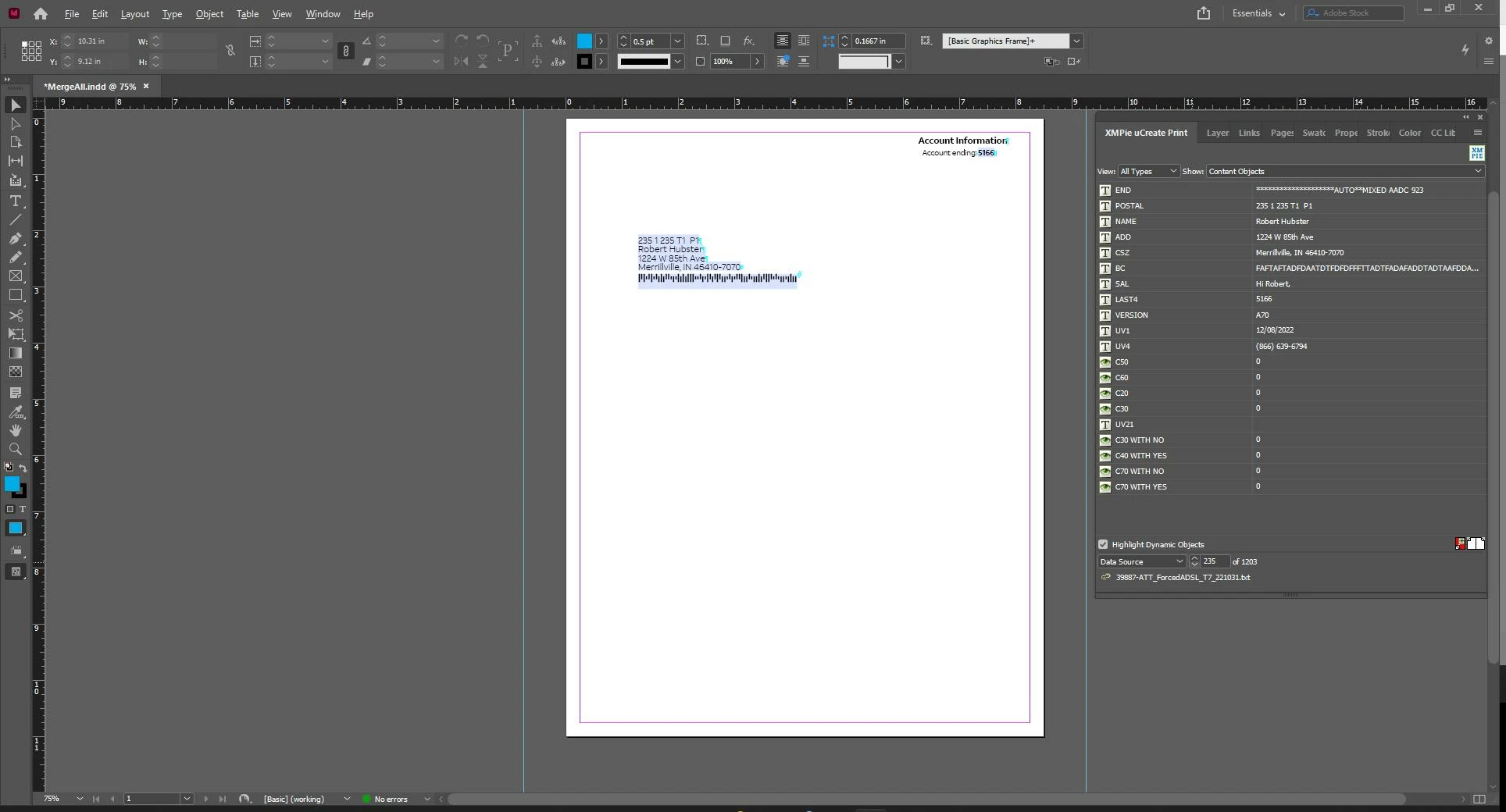Select the Rectangle Frame tool

click(x=16, y=276)
